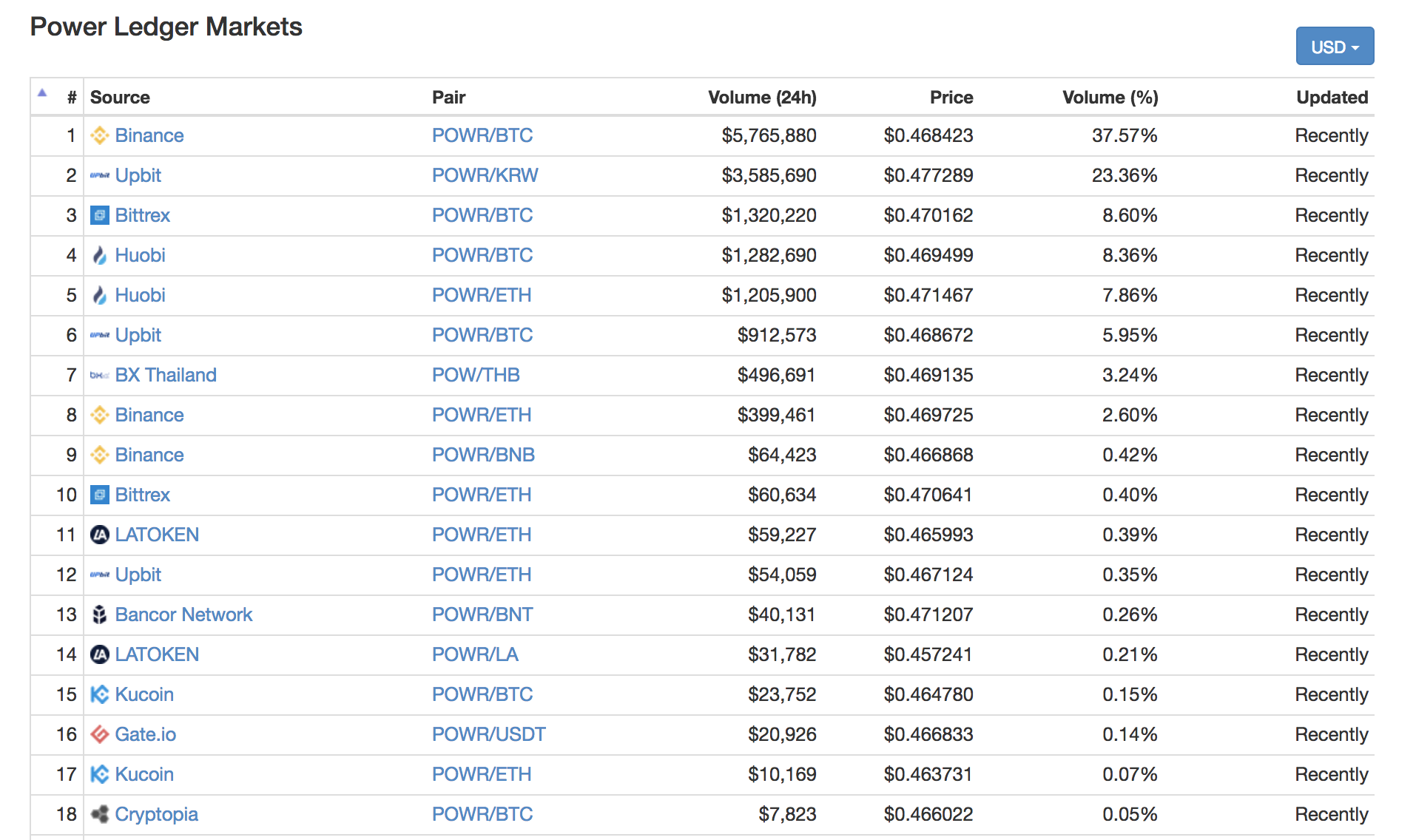The height and width of the screenshot is (840, 1416).
Task: Click price value $0.463731
Action: click(928, 774)
